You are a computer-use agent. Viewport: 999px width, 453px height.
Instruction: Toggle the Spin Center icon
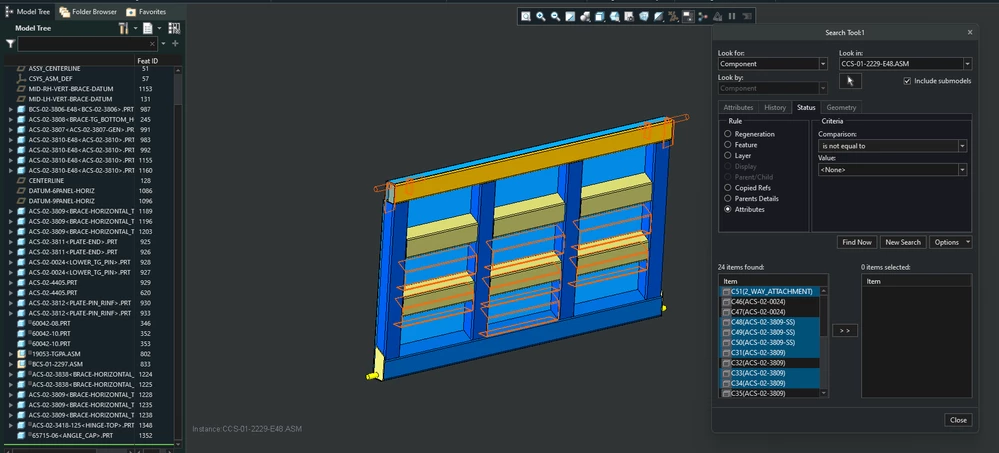pos(703,17)
